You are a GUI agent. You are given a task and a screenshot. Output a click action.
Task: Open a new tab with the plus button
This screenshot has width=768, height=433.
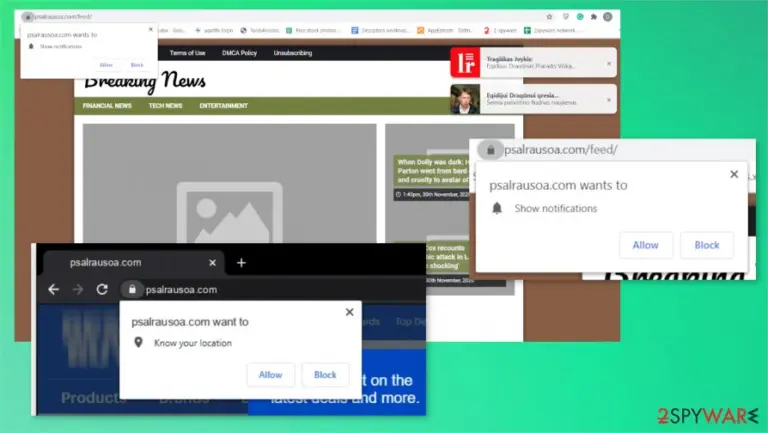click(241, 263)
